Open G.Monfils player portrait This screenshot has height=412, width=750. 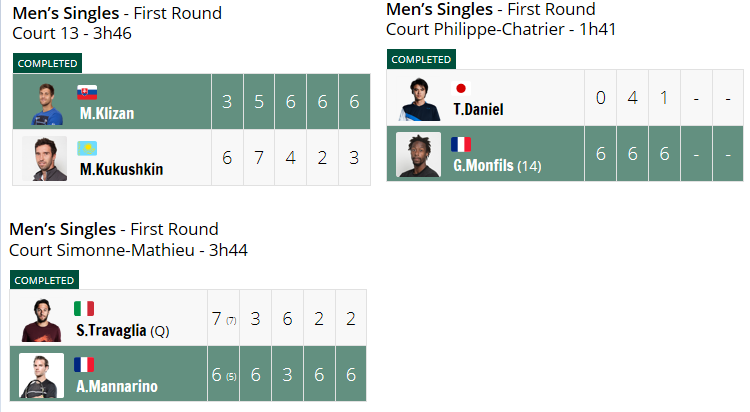[x=419, y=155]
